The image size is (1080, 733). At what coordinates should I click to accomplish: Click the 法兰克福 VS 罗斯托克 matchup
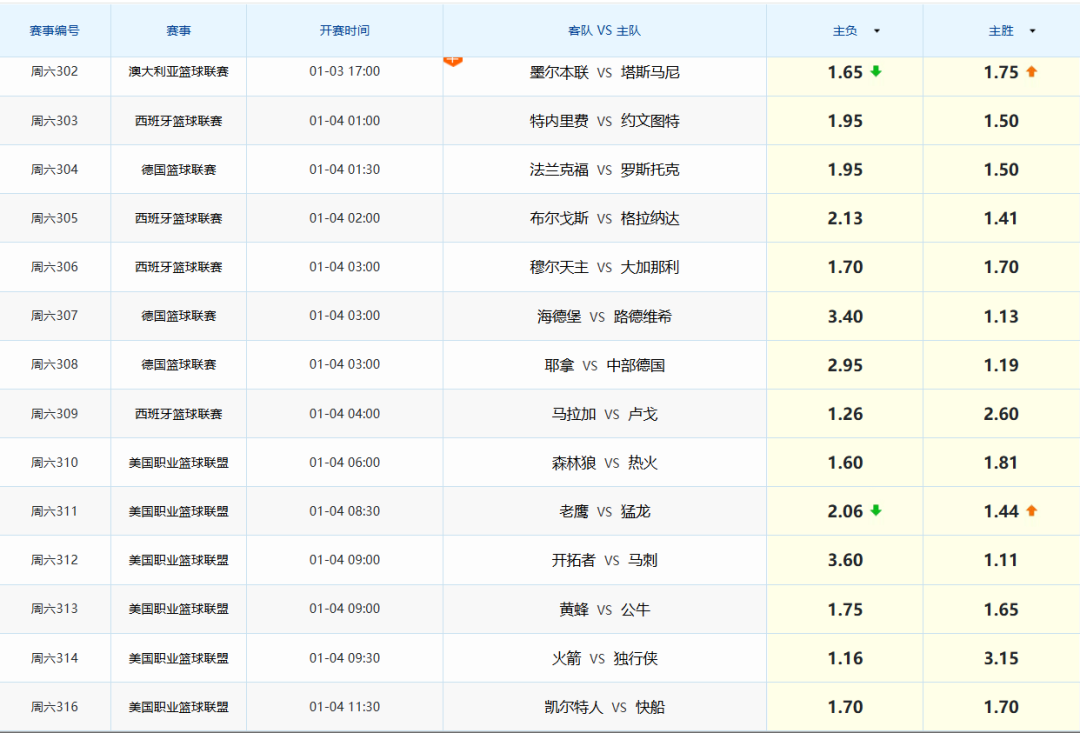[604, 169]
